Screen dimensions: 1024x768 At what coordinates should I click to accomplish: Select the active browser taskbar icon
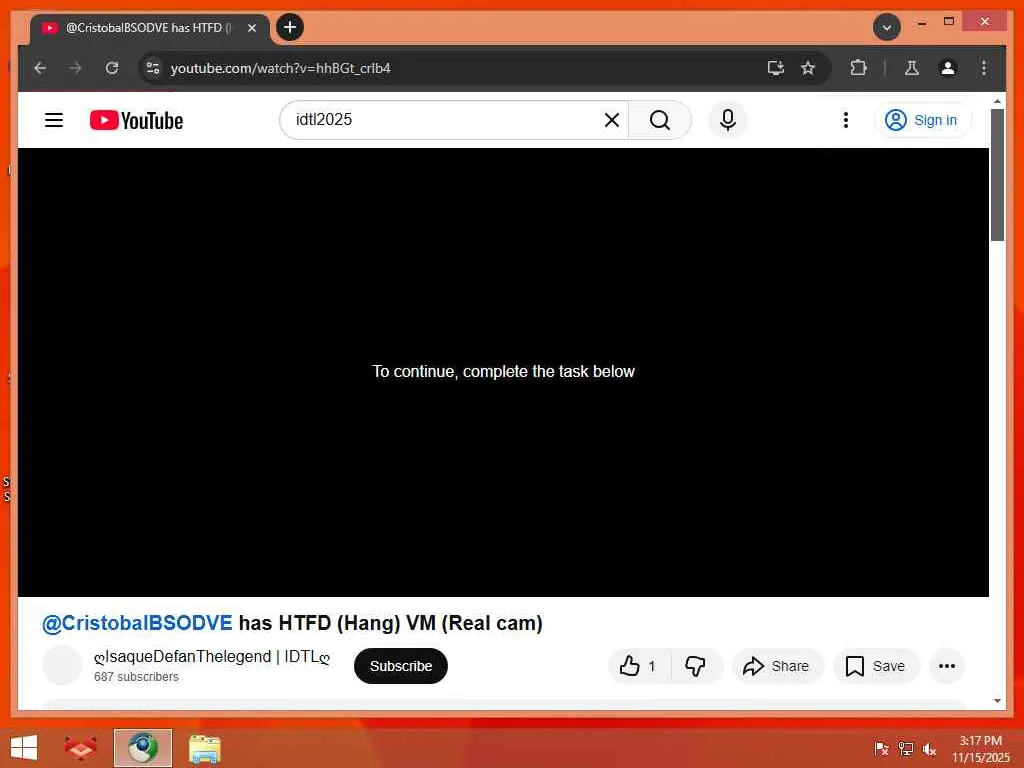point(142,748)
